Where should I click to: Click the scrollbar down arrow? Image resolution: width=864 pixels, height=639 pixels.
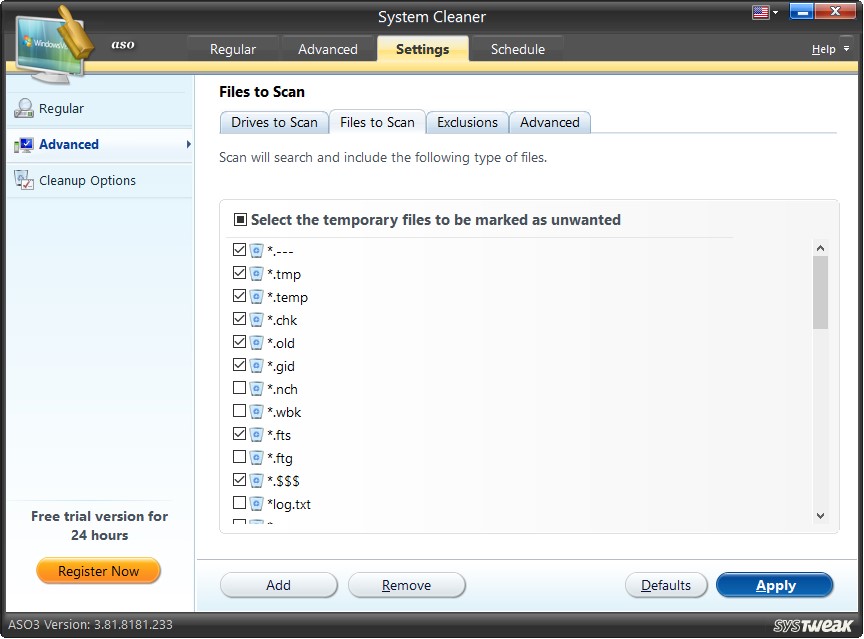click(x=820, y=515)
